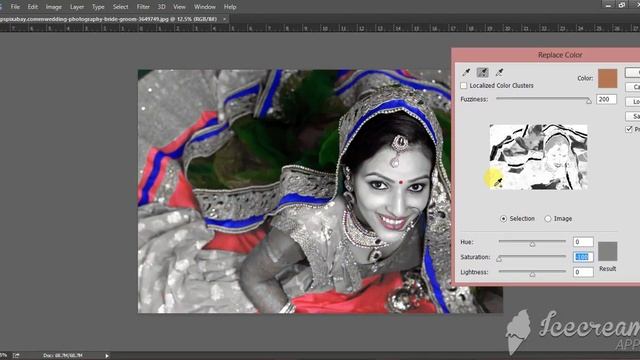Image resolution: width=640 pixels, height=360 pixels.
Task: Click the Fuzziness slider handle
Action: click(589, 101)
